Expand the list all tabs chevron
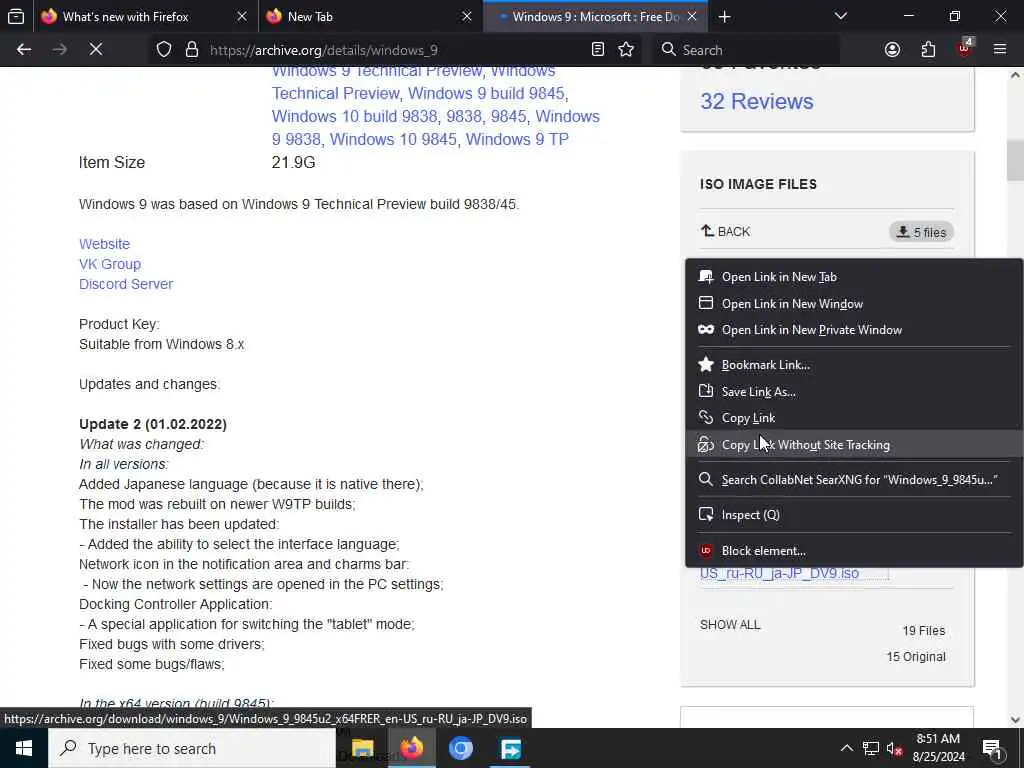The image size is (1024, 768). (x=840, y=16)
